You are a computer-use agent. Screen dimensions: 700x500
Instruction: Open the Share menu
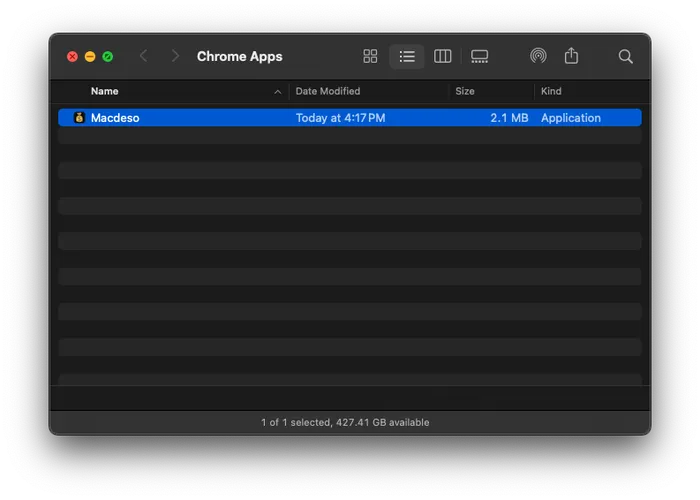[571, 56]
